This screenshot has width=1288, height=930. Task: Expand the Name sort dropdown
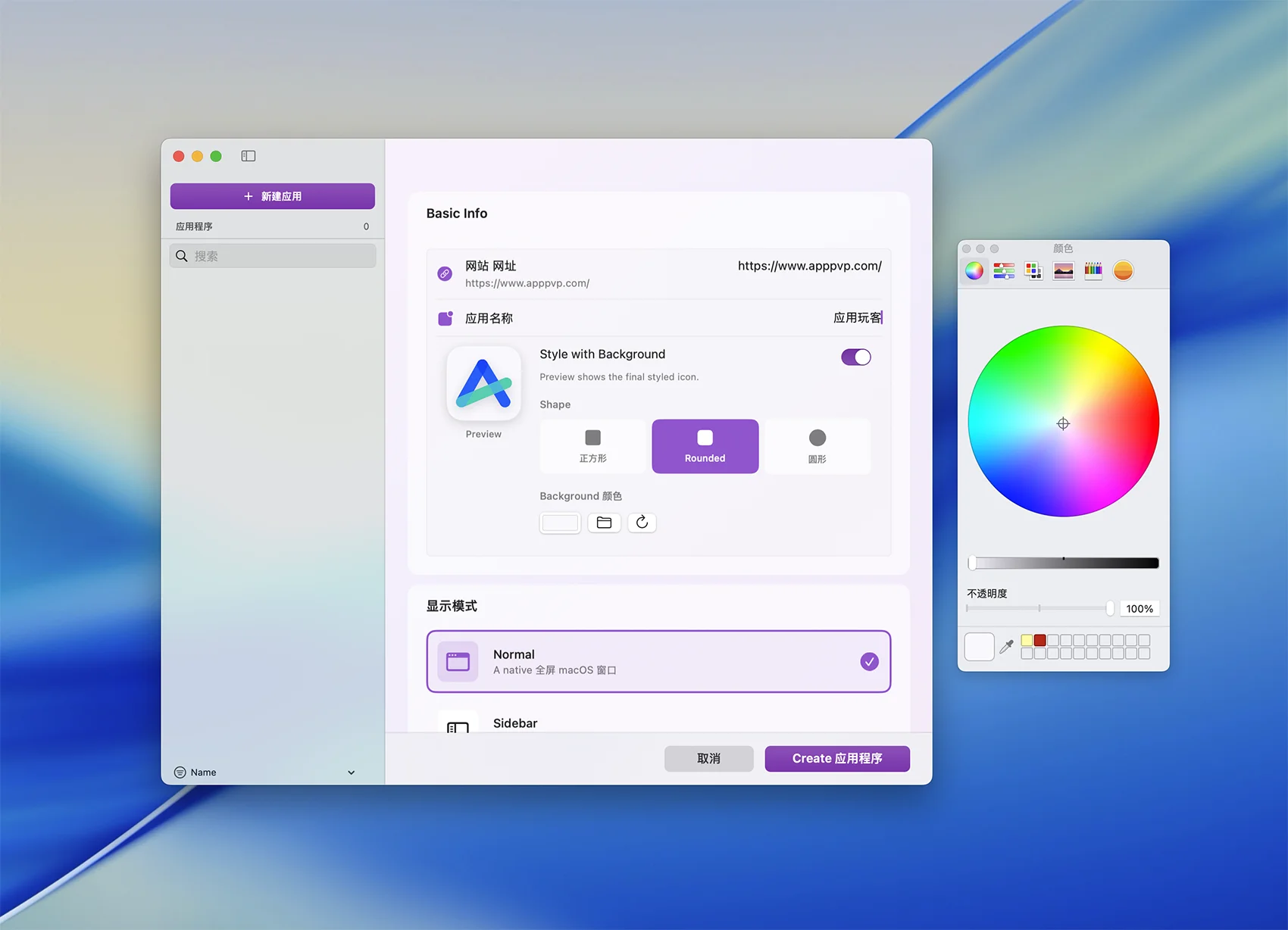click(351, 772)
